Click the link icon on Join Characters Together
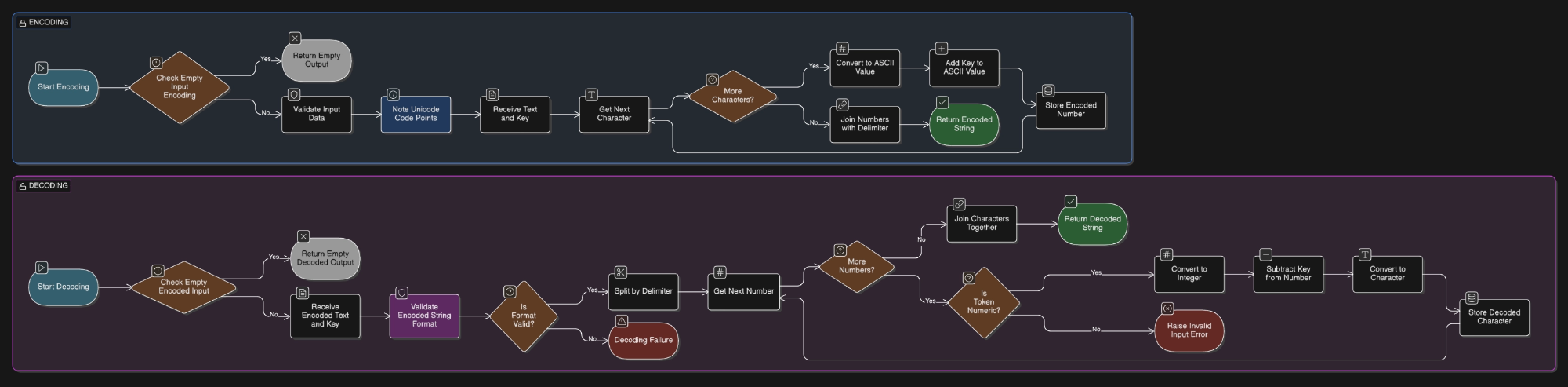1568x387 pixels. coord(959,204)
